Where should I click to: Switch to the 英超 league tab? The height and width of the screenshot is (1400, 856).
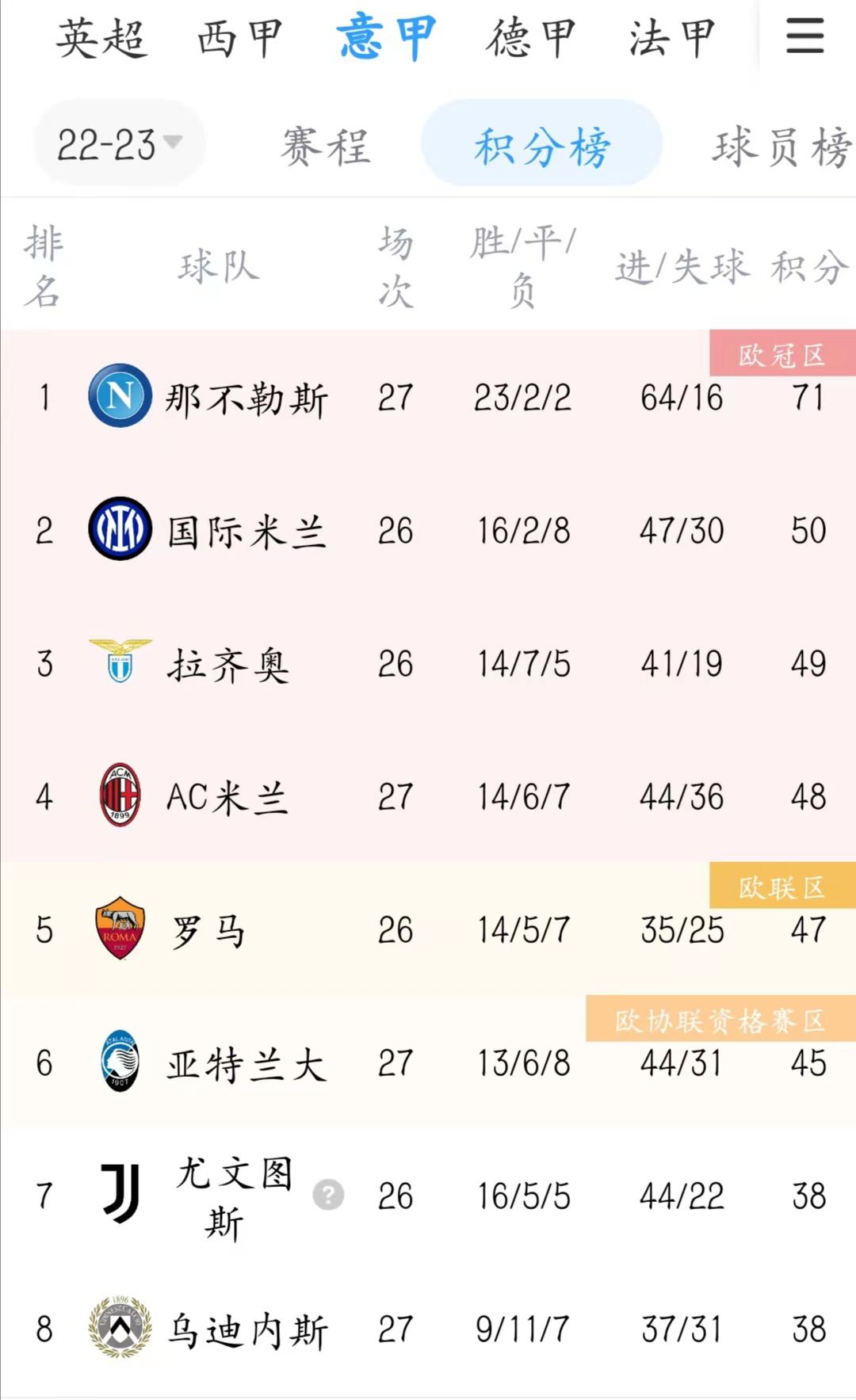click(x=101, y=38)
